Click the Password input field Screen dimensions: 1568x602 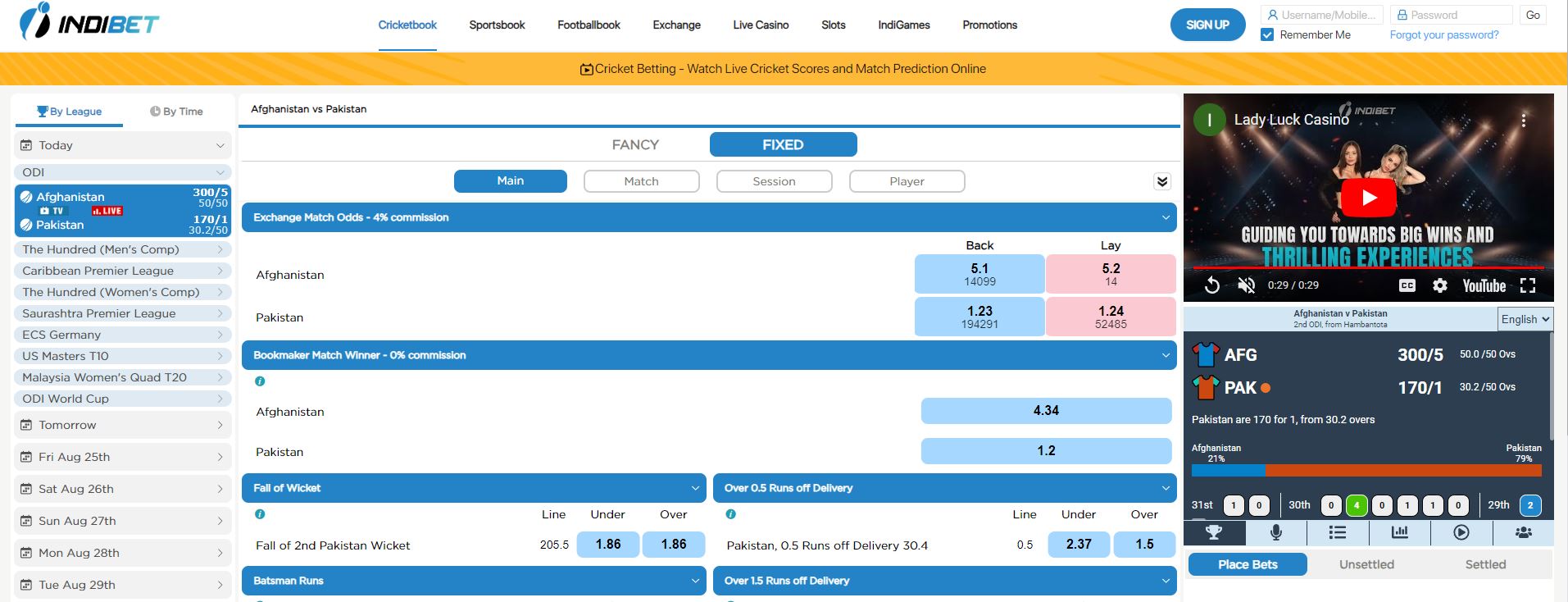(x=1452, y=15)
